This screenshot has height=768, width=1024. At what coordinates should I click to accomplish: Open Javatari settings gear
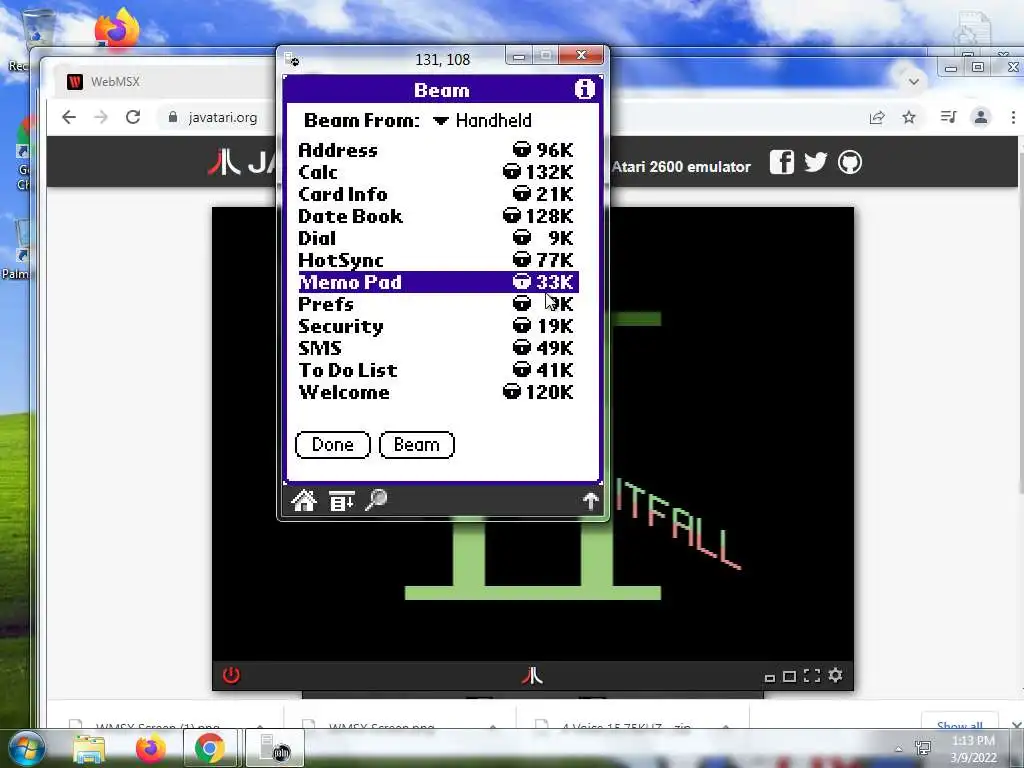(835, 675)
